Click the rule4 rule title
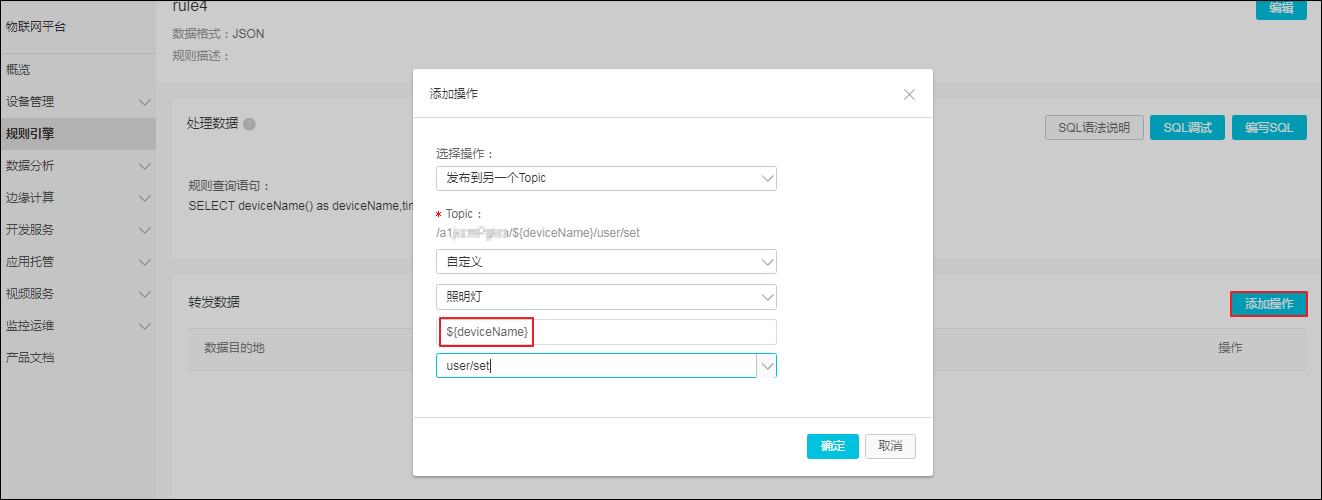Image resolution: width=1322 pixels, height=500 pixels. (x=191, y=7)
